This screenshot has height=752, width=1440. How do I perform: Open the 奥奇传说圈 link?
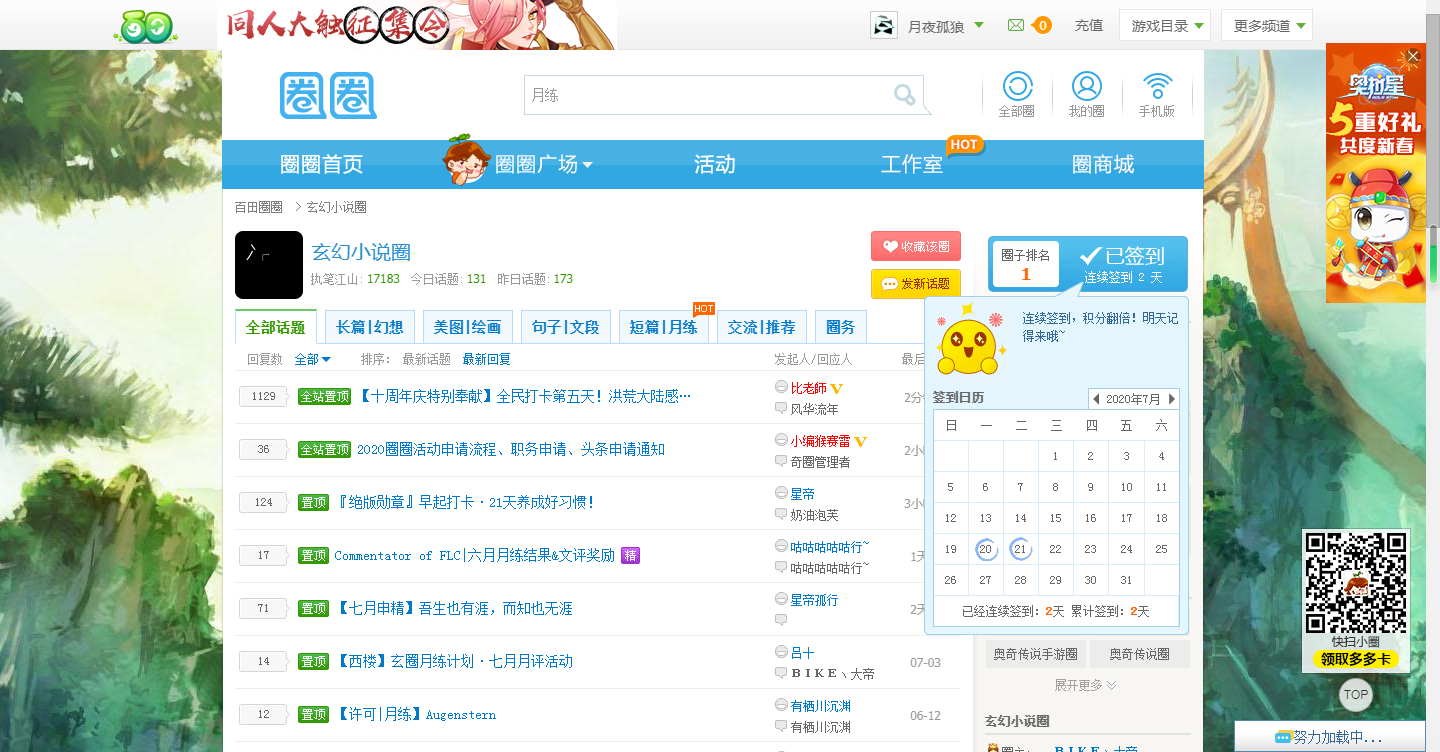1140,654
